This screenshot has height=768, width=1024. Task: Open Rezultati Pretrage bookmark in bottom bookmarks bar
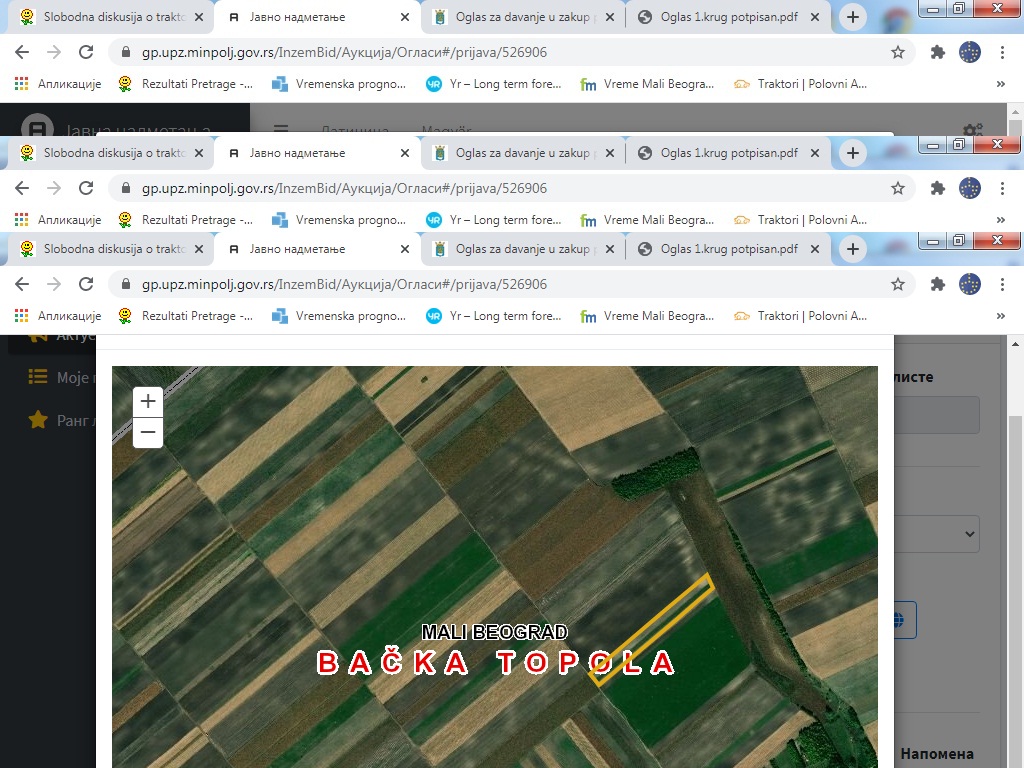(x=185, y=316)
